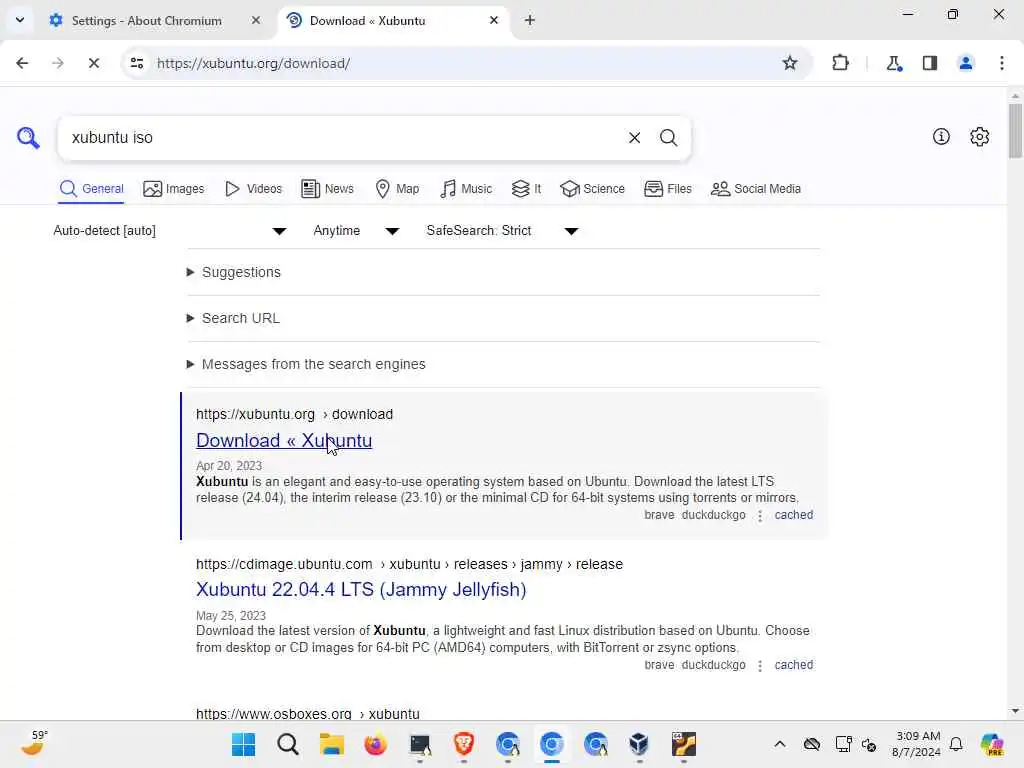Open the Windows Start menu
This screenshot has height=768, width=1024.
tap(244, 744)
